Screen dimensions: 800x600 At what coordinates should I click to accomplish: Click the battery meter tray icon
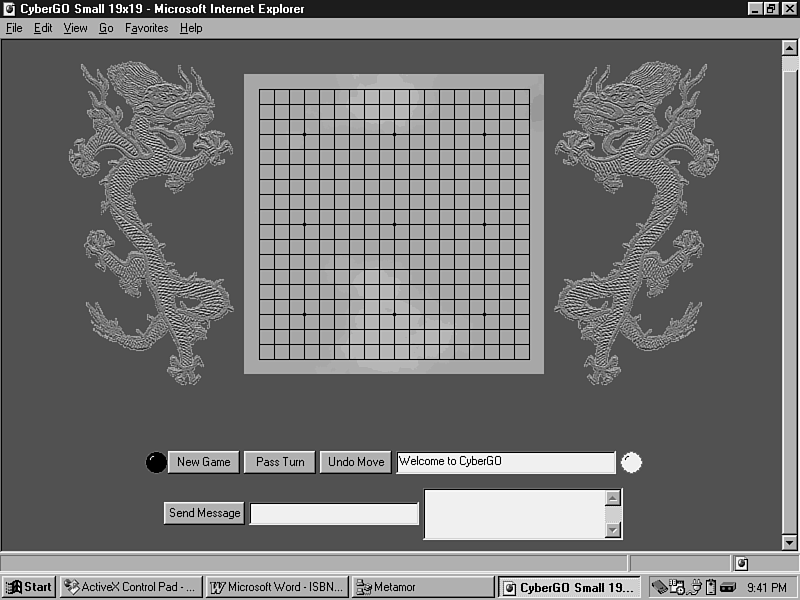click(x=711, y=587)
